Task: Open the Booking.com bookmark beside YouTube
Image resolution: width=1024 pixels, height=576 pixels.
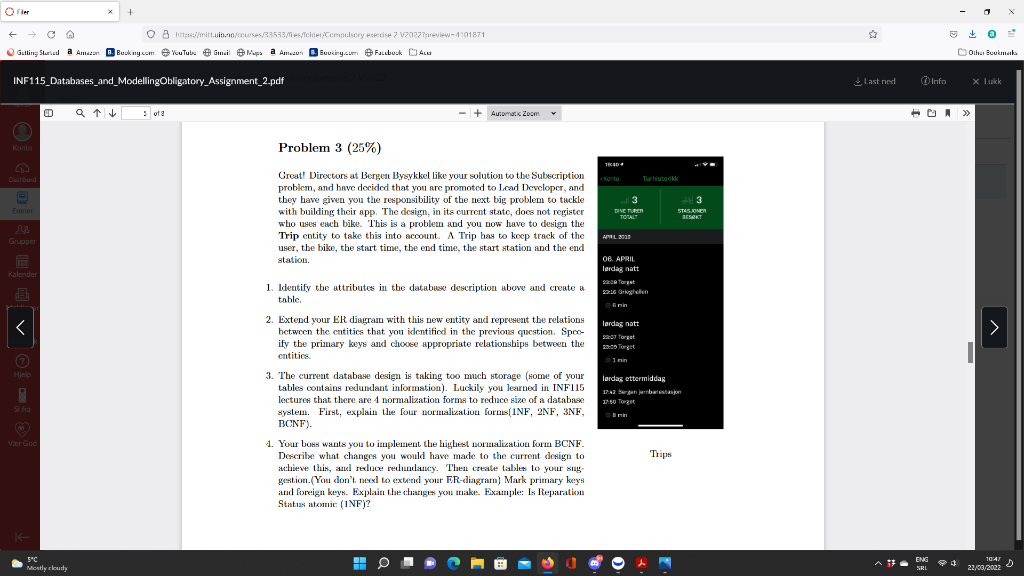Action: click(x=130, y=52)
